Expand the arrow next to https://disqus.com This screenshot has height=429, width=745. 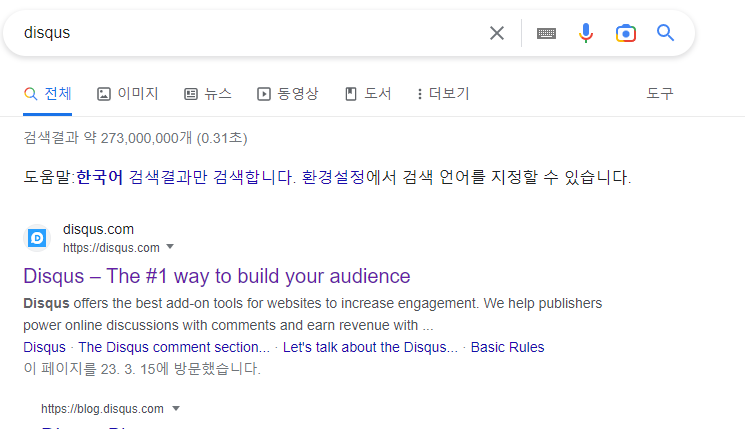point(170,247)
